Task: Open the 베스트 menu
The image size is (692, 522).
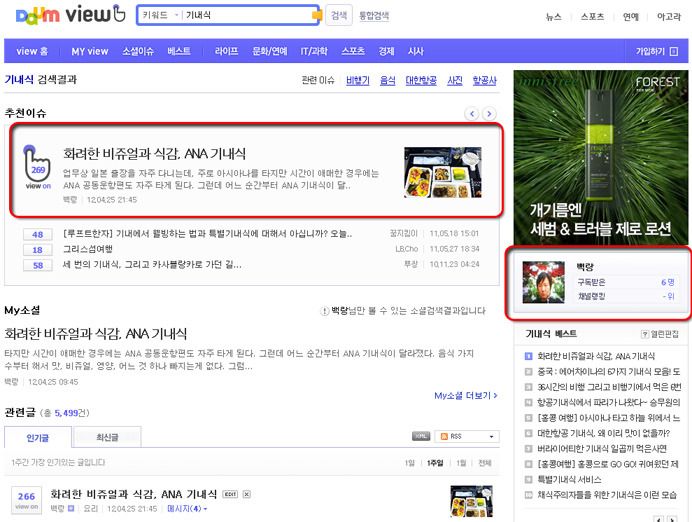Action: [179, 51]
